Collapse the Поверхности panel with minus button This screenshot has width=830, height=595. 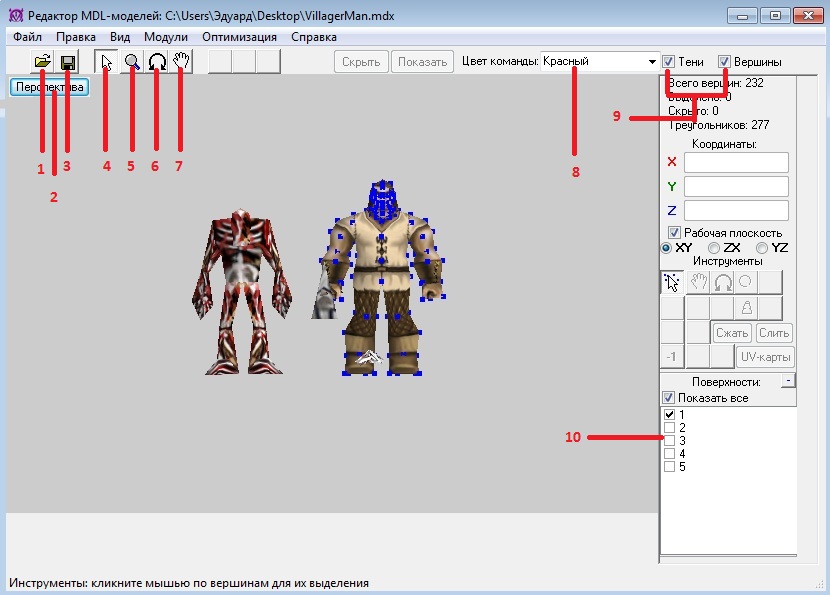788,381
